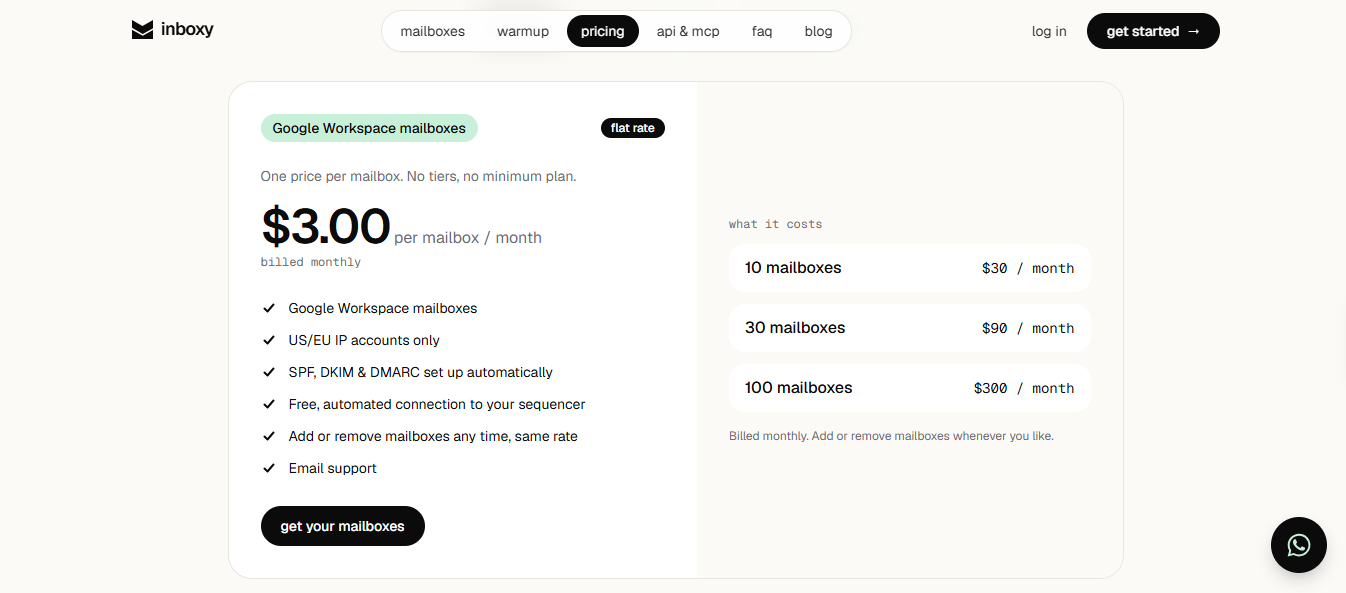The height and width of the screenshot is (593, 1346).
Task: Open the warmup nav tab
Action: tap(523, 31)
